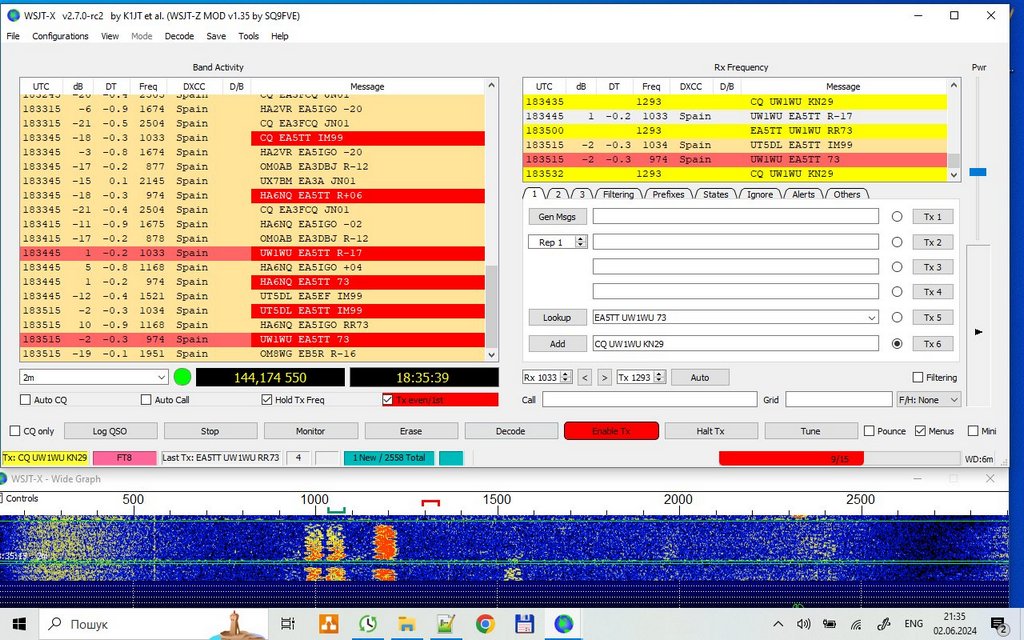Open the volume control in system tray
1024x640 pixels.
click(x=804, y=624)
